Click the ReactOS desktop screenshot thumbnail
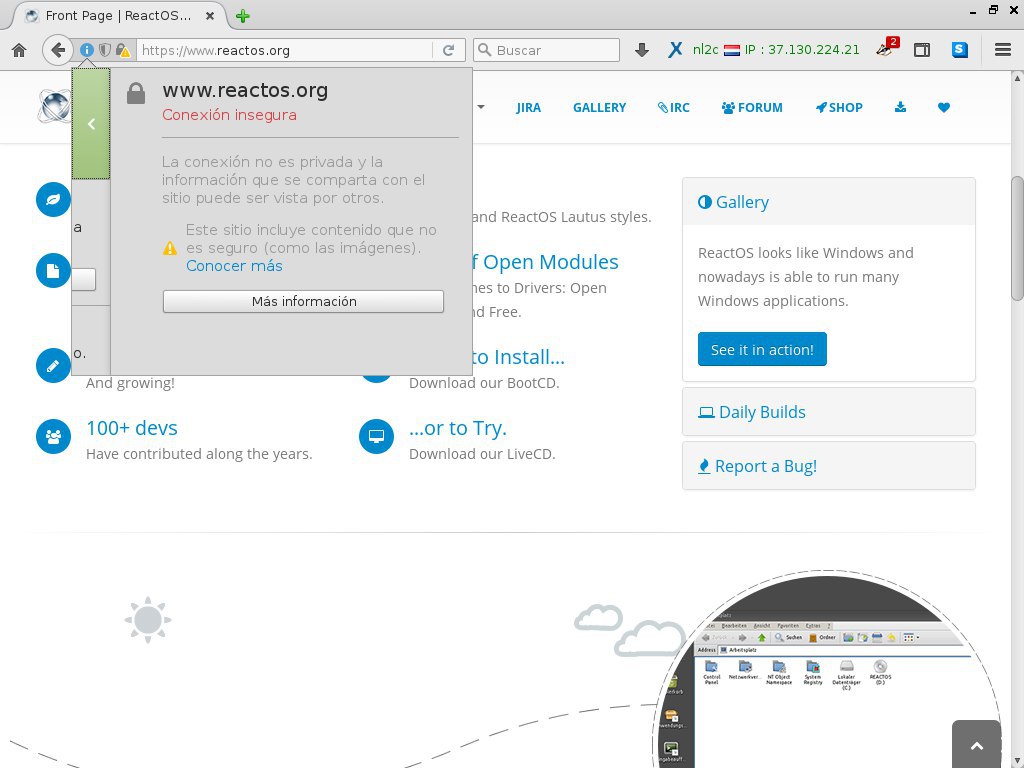The width and height of the screenshot is (1024, 768). [828, 670]
